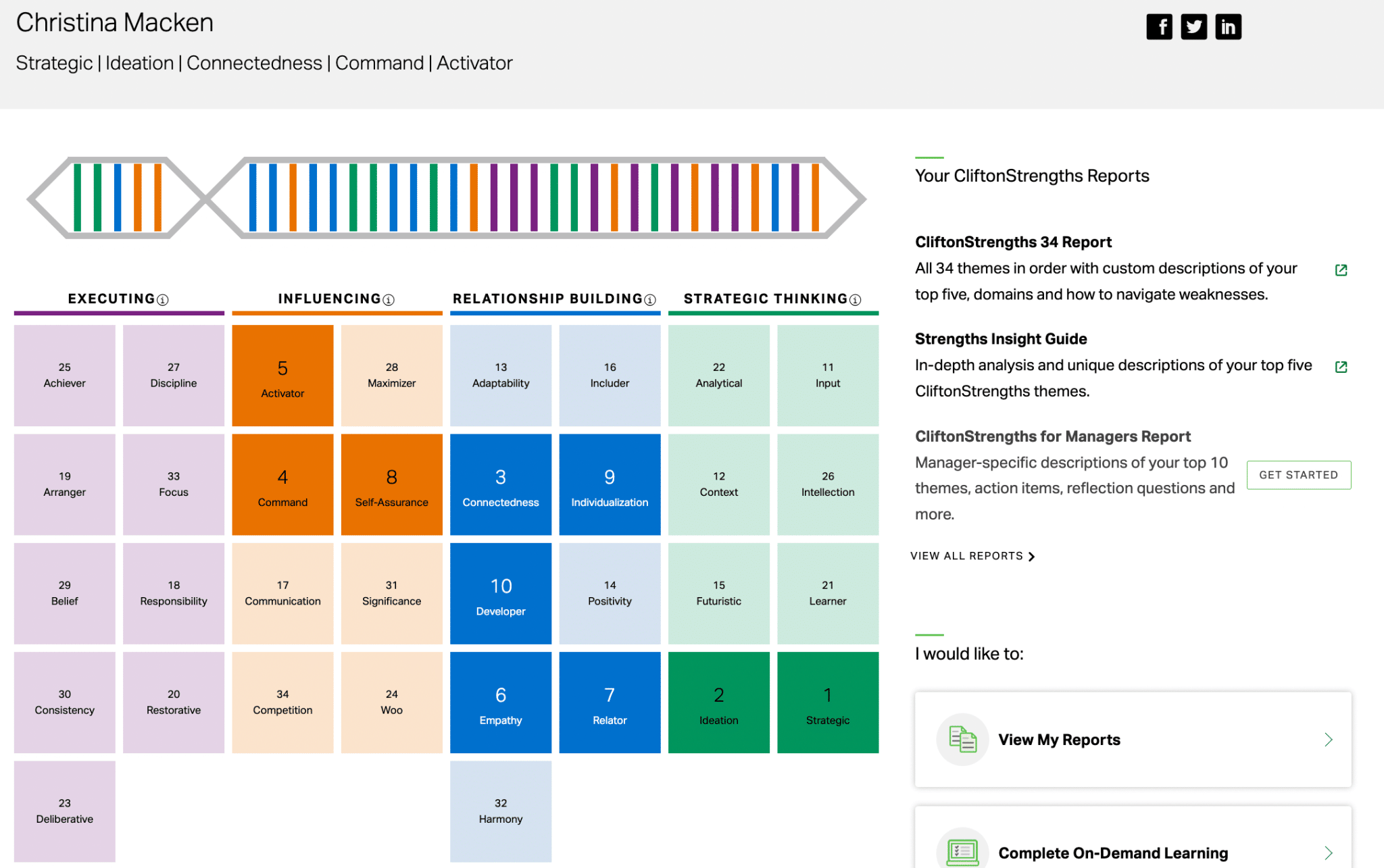Select the Context theme tile
Viewport: 1384px width, 868px height.
click(x=719, y=484)
